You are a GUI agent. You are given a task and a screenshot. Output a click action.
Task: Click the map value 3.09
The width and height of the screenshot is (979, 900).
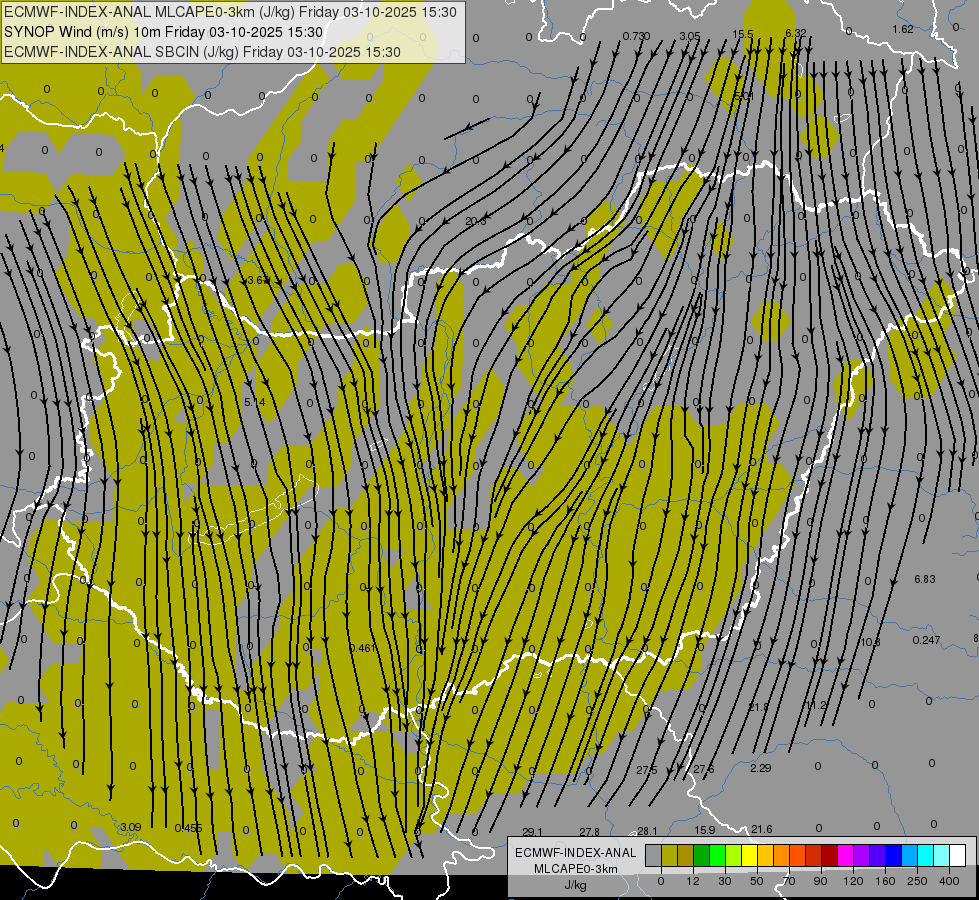(x=130, y=827)
